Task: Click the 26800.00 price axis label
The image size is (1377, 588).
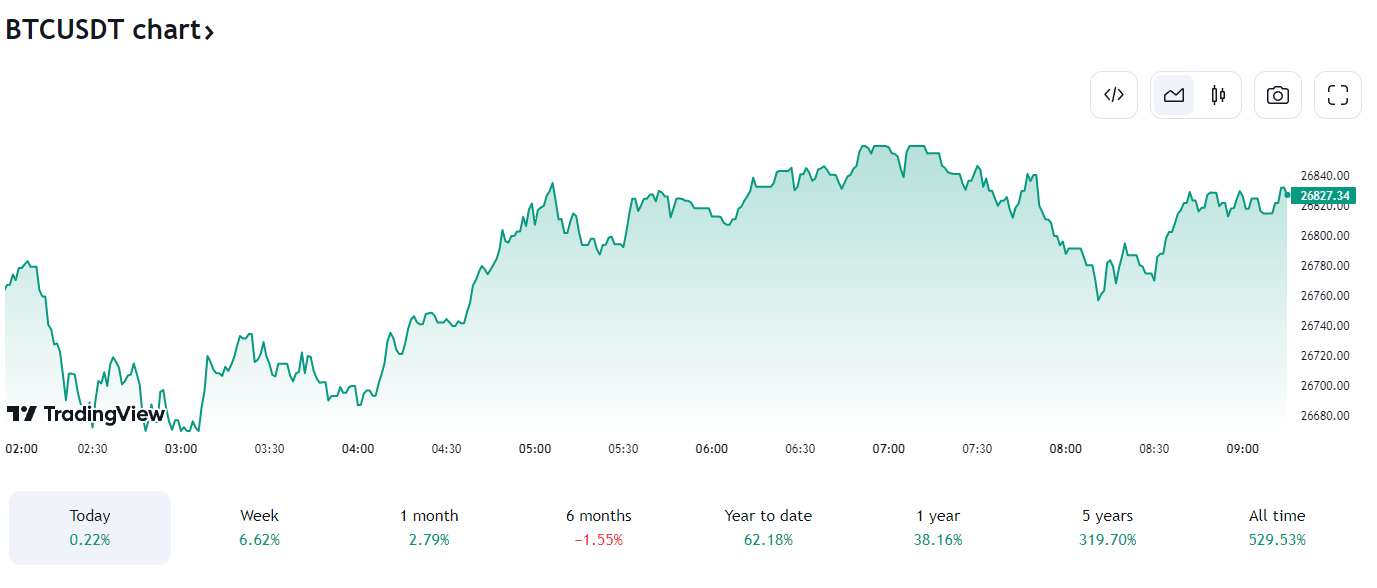Action: click(1325, 236)
